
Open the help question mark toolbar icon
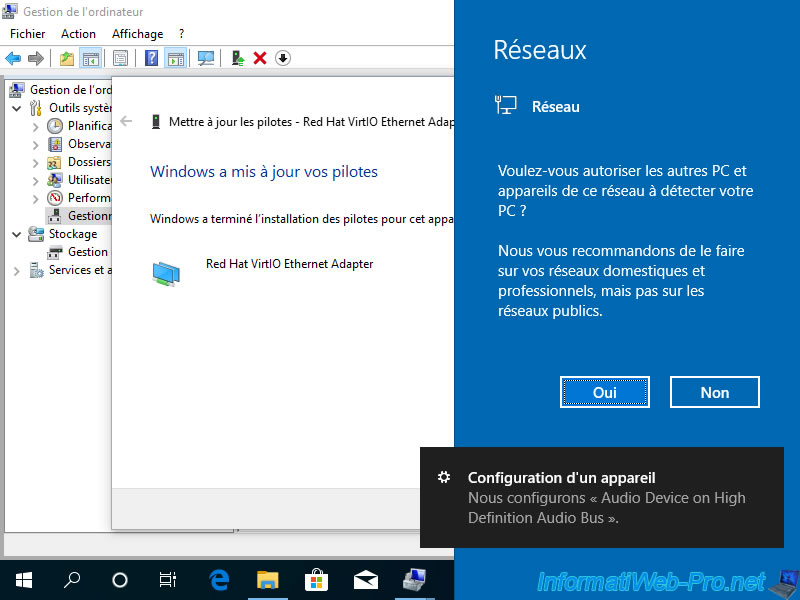(x=152, y=58)
